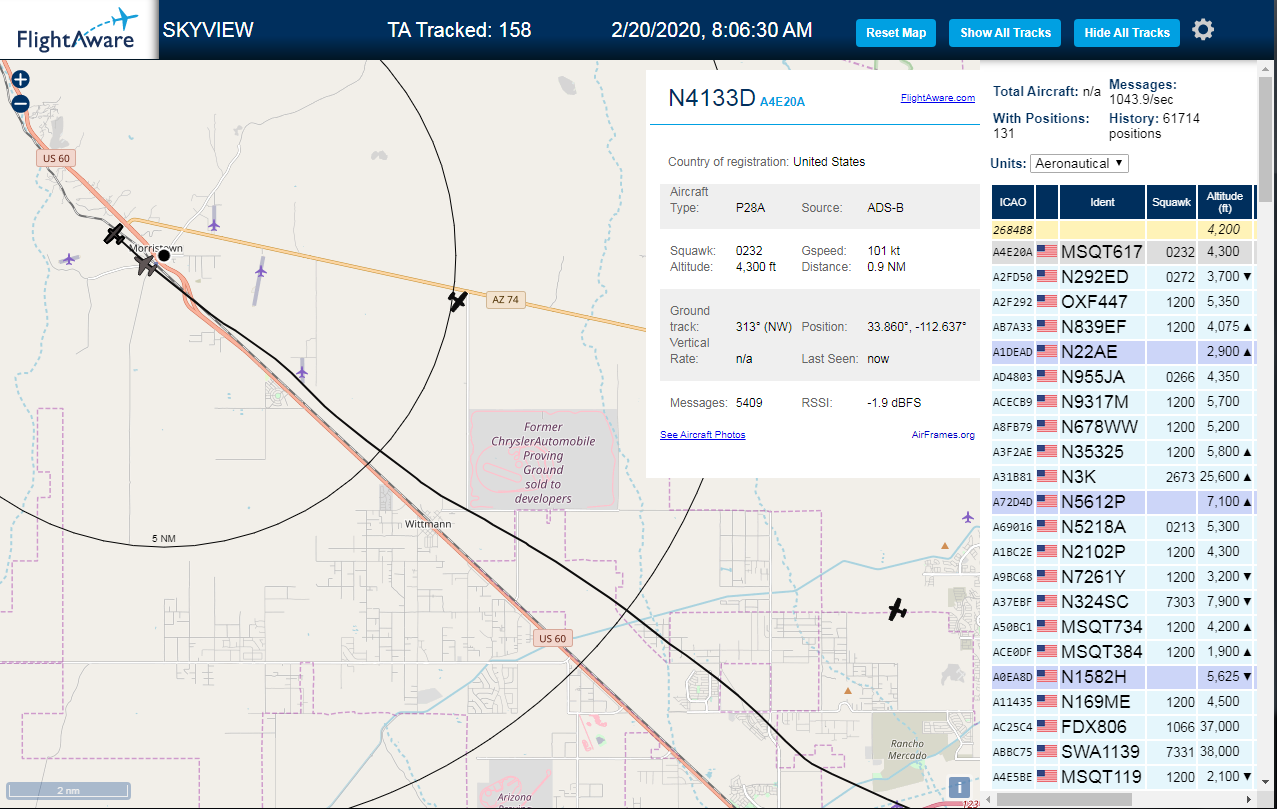Click US flag in N3K row
The height and width of the screenshot is (809, 1277).
click(1047, 477)
